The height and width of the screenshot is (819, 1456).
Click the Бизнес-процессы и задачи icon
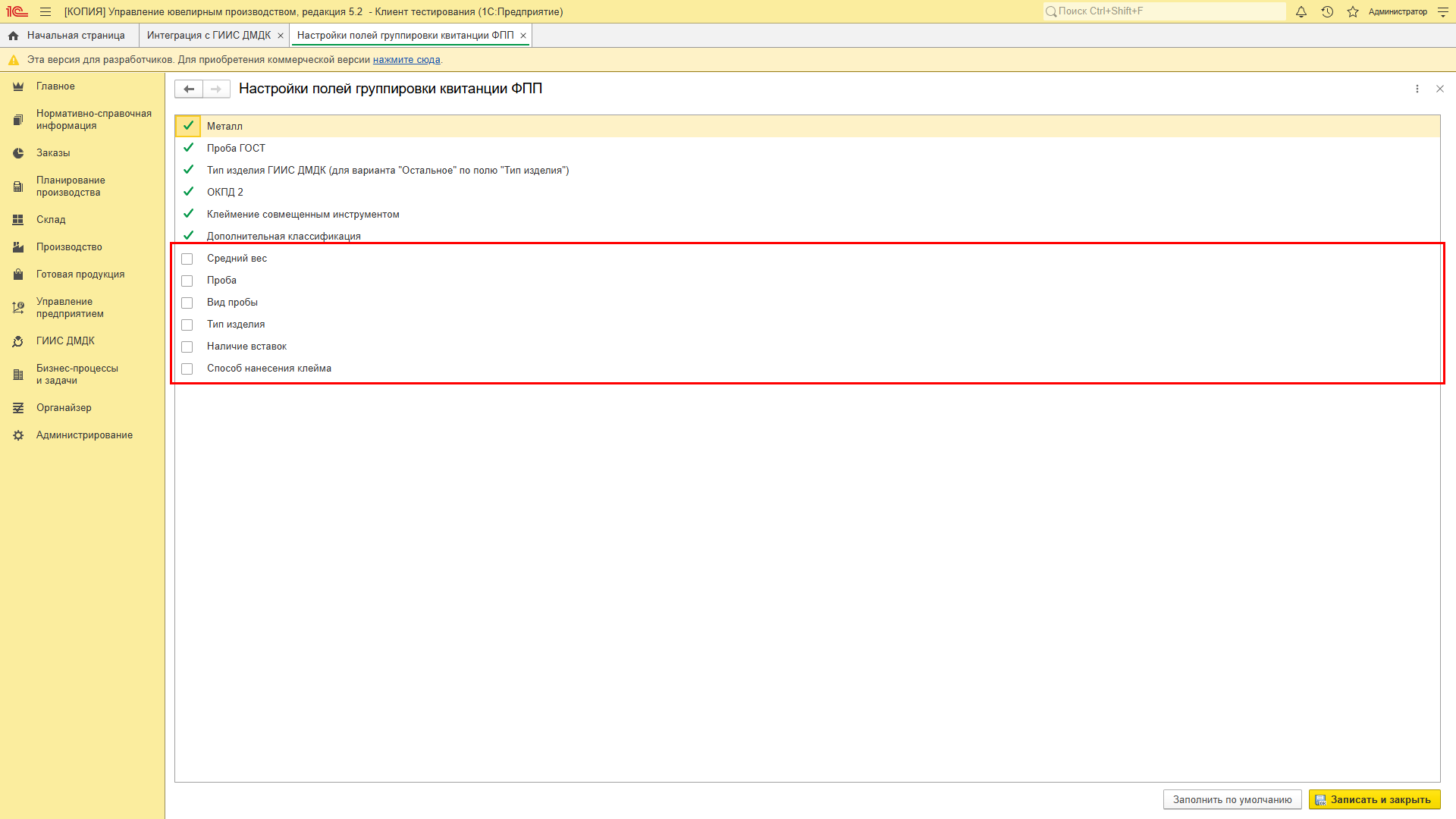18,375
